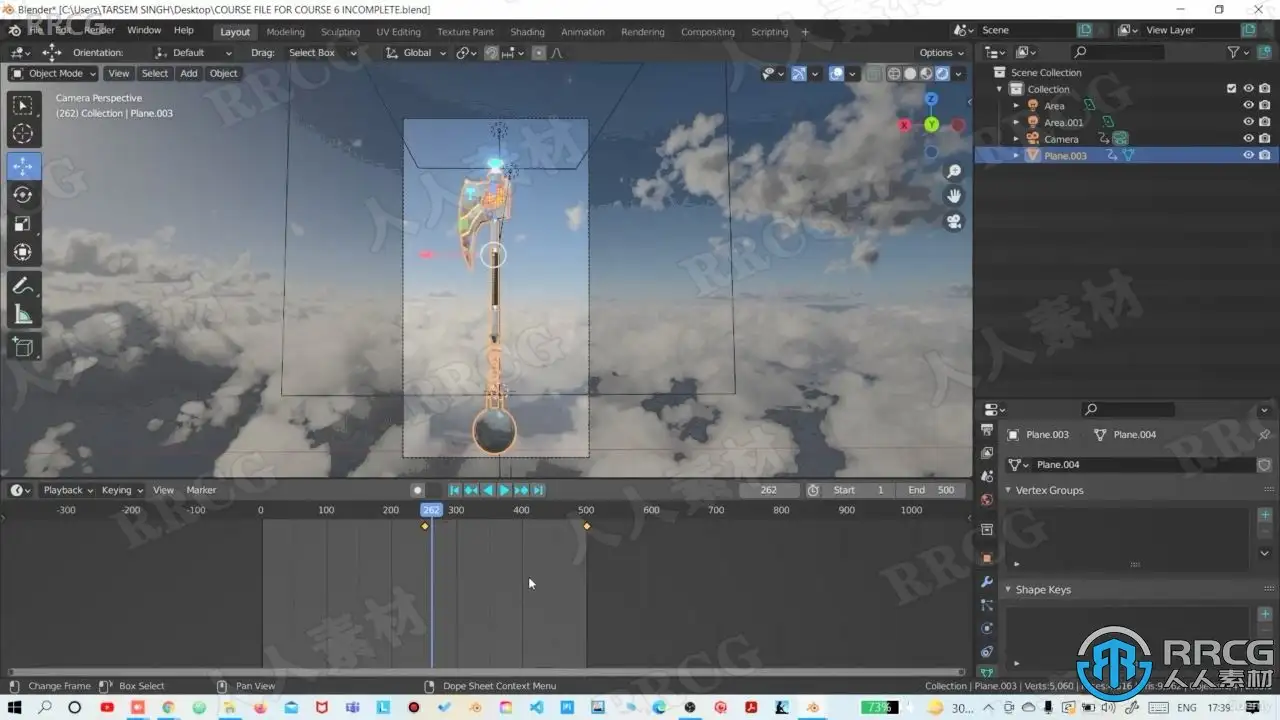This screenshot has width=1280, height=720.
Task: Open the Modifier wrench properties tab
Action: [987, 582]
